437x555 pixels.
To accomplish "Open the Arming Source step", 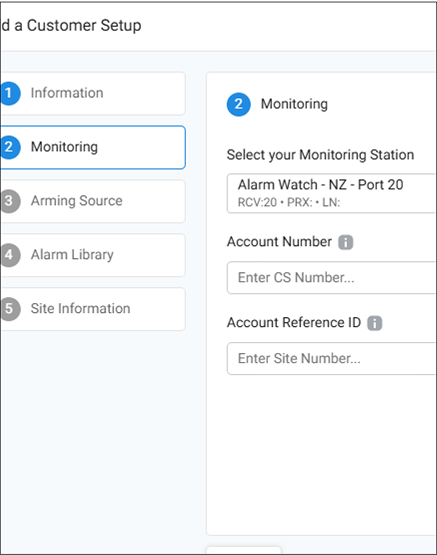I will (93, 201).
